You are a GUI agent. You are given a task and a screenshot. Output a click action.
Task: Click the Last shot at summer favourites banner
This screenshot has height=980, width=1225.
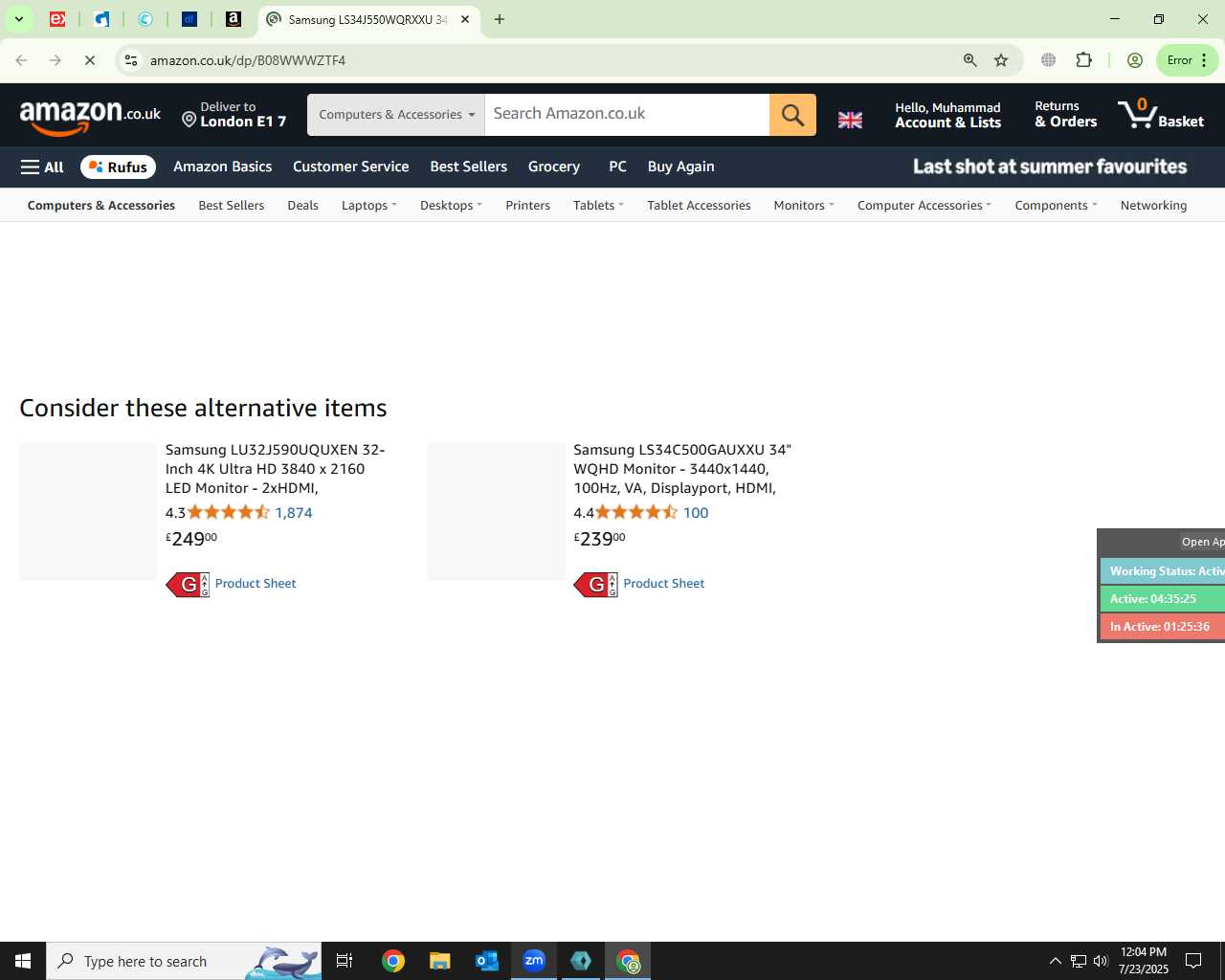coord(1050,167)
